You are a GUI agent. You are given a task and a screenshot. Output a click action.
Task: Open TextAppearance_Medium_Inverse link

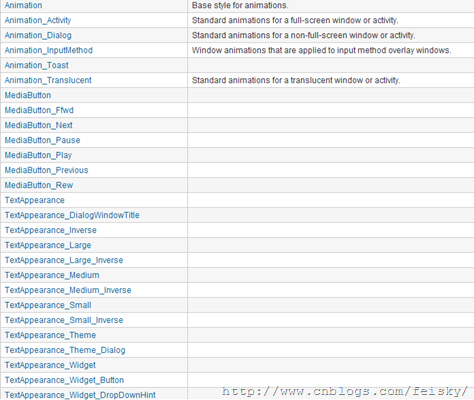coord(68,290)
